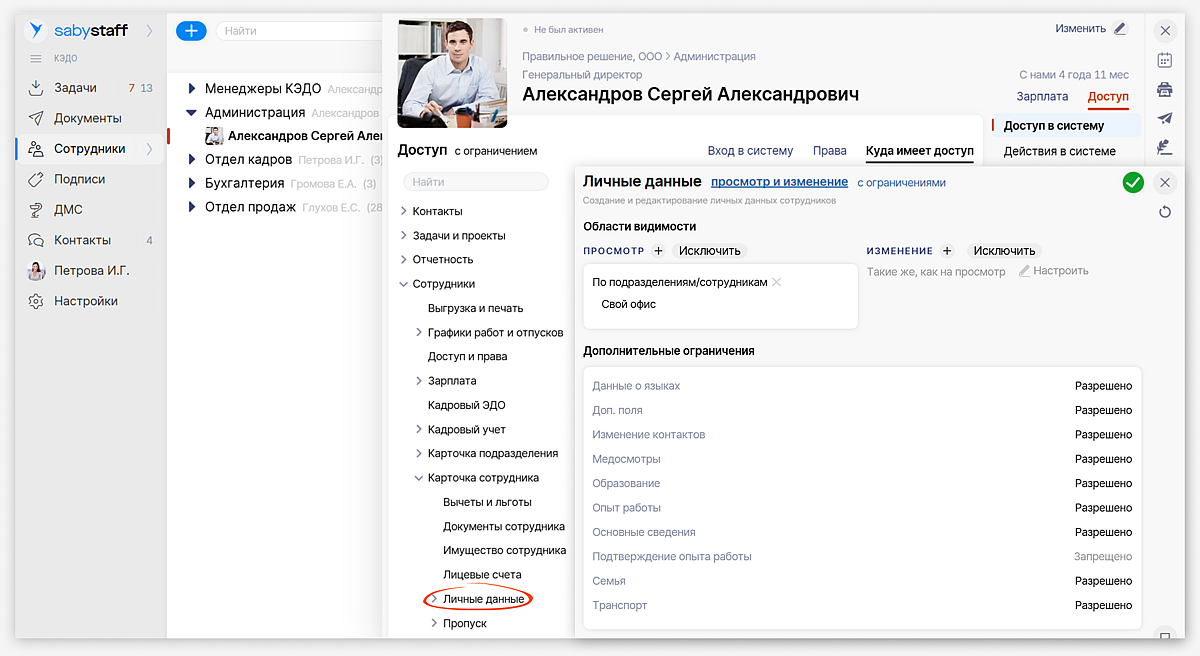This screenshot has width=1200, height=656.
Task: Confirm with the green checkmark button
Action: point(1133,182)
